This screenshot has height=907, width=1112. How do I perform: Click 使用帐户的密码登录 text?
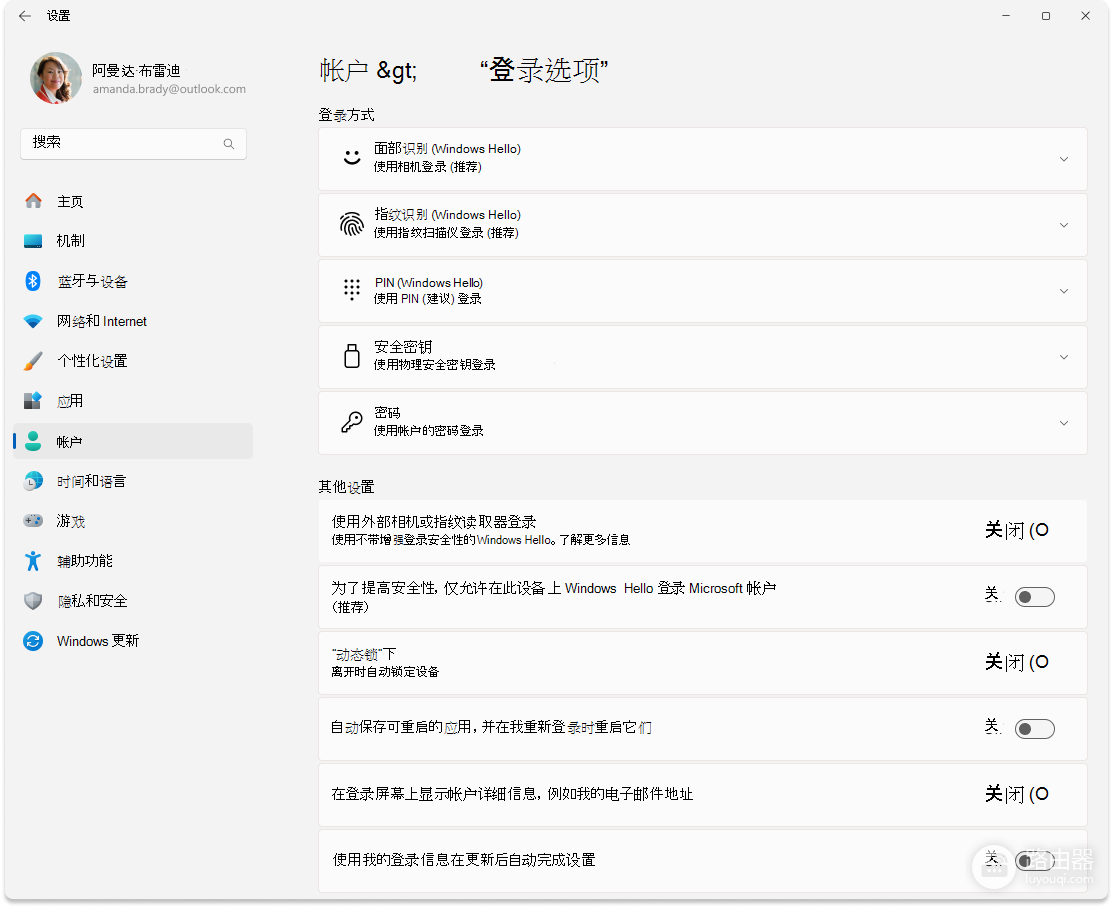(429, 430)
